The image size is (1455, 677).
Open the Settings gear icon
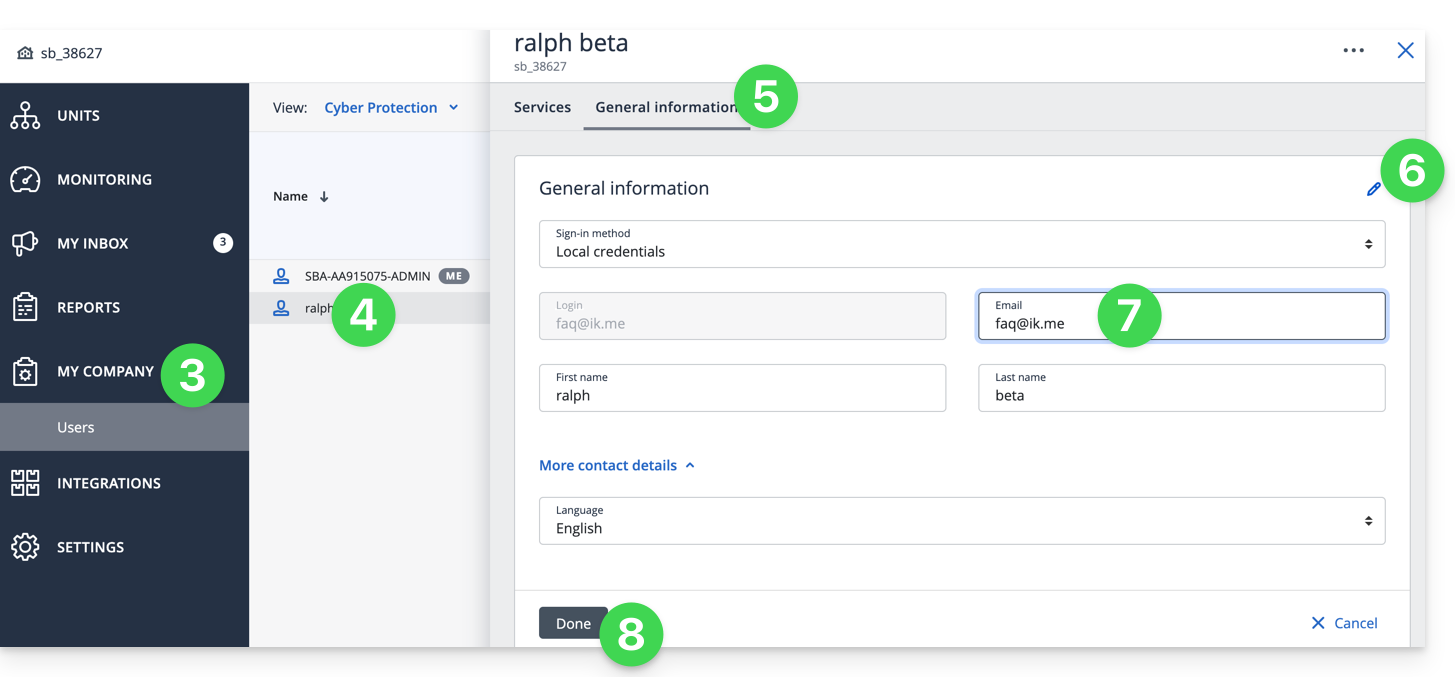click(25, 548)
